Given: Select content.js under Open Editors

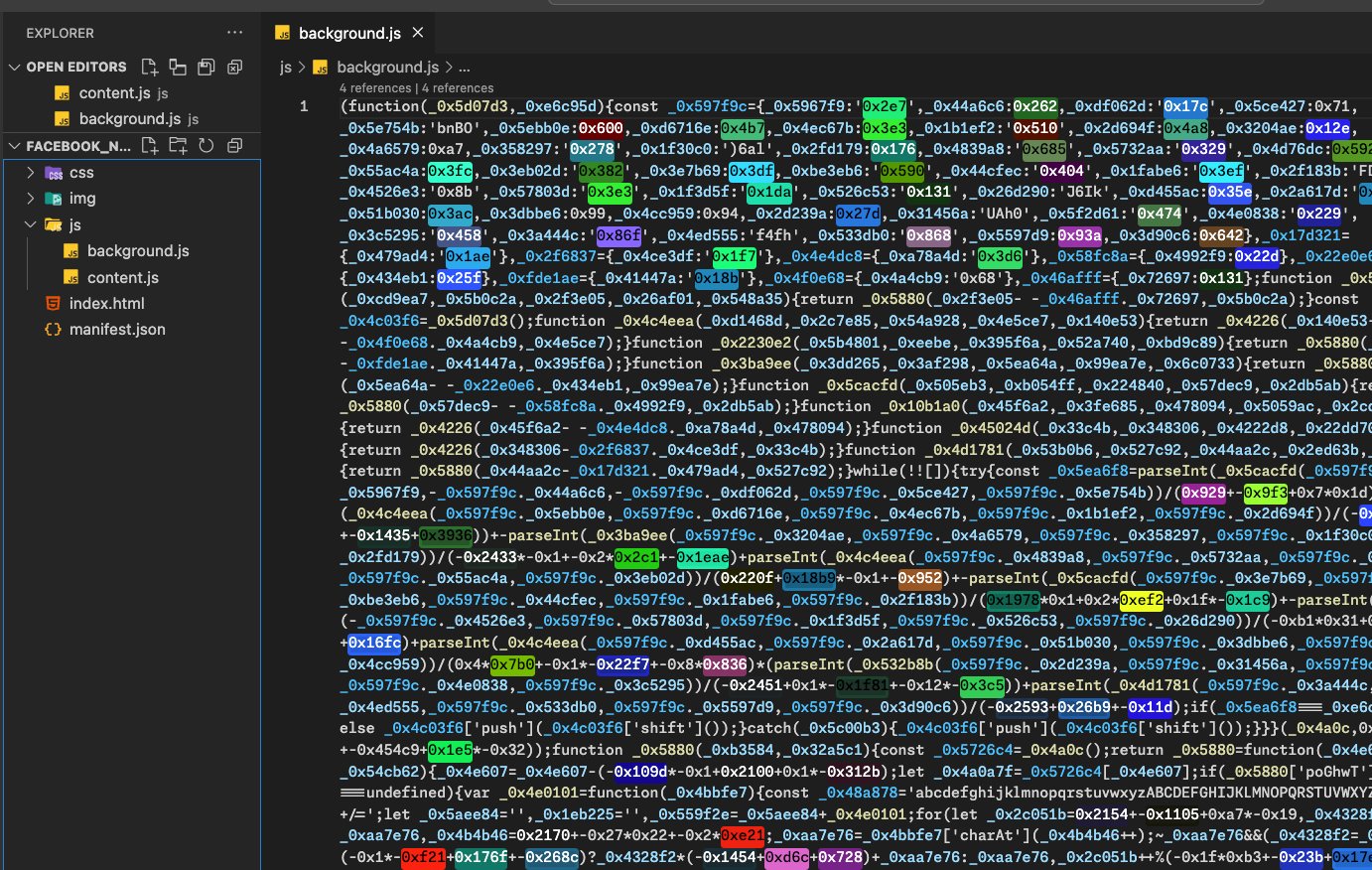Looking at the screenshot, I should pyautogui.click(x=131, y=93).
